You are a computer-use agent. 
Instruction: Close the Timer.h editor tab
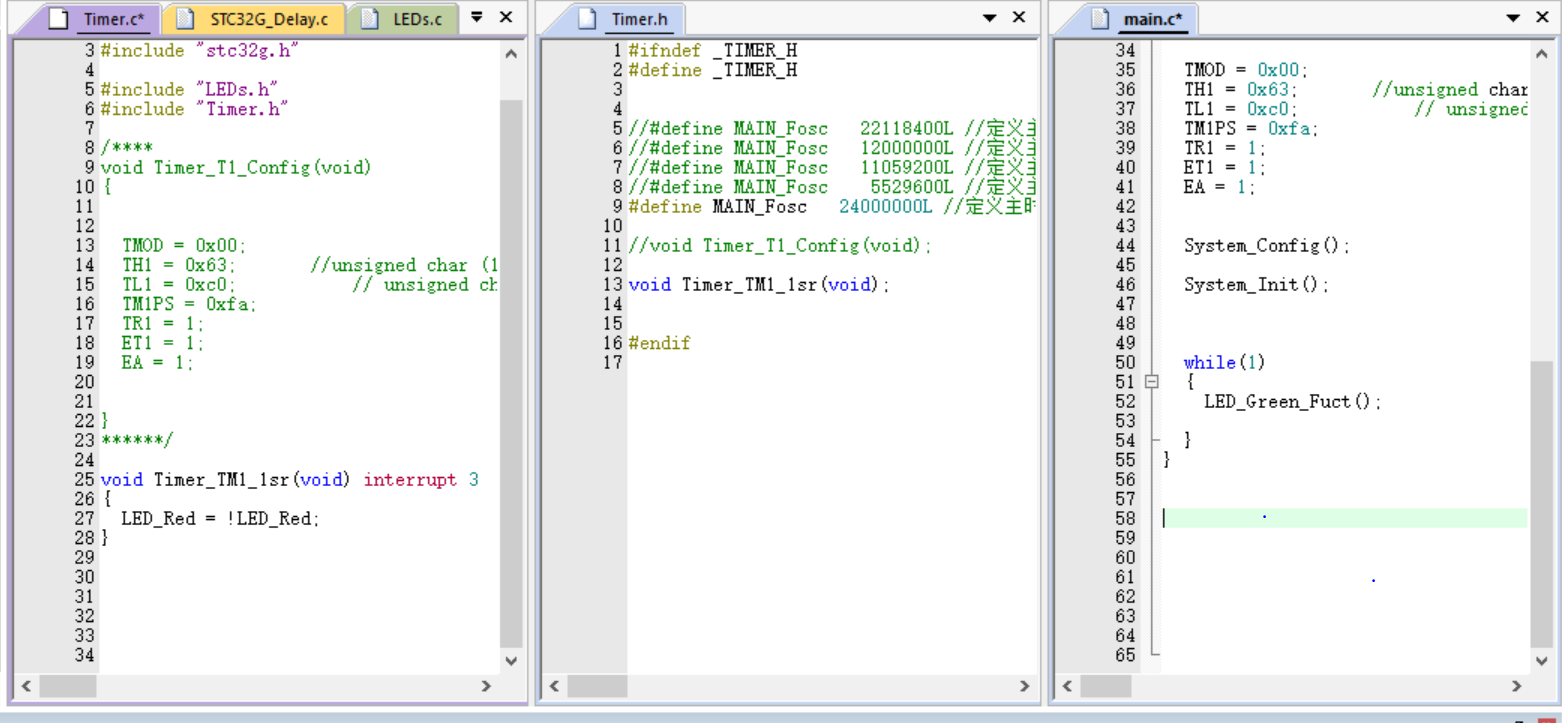[1019, 17]
